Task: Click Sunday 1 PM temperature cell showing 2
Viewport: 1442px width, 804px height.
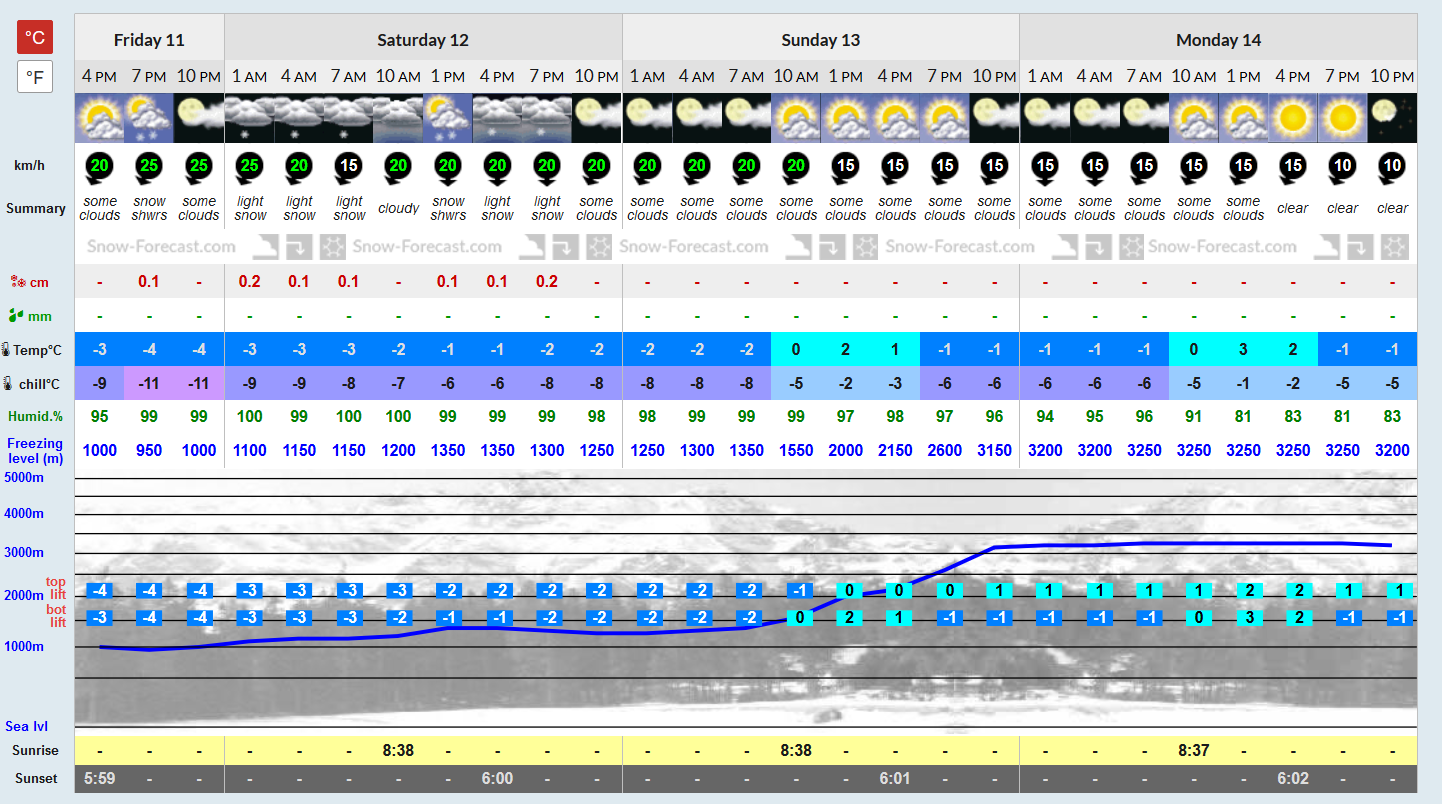Action: pos(845,350)
